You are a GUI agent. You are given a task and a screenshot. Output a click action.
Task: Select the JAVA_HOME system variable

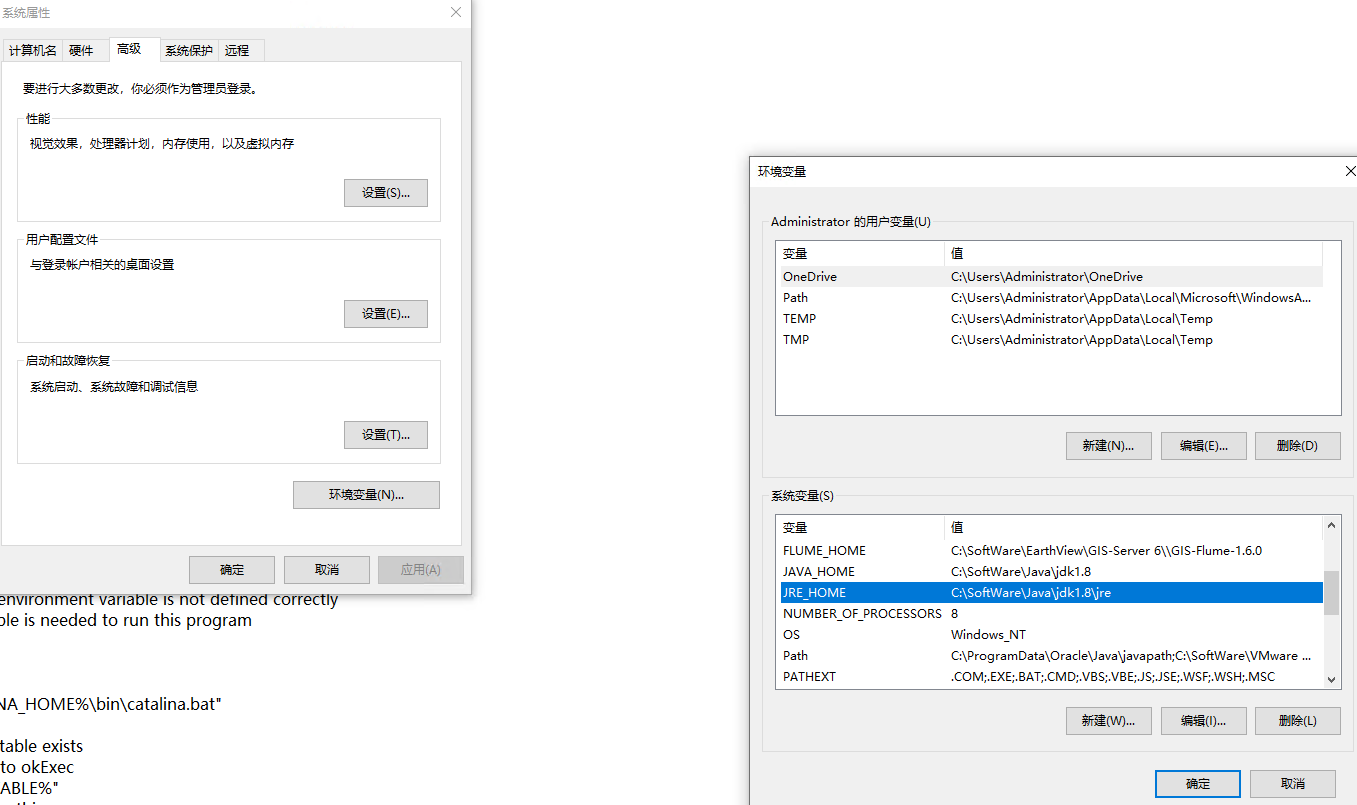[x=1049, y=572]
